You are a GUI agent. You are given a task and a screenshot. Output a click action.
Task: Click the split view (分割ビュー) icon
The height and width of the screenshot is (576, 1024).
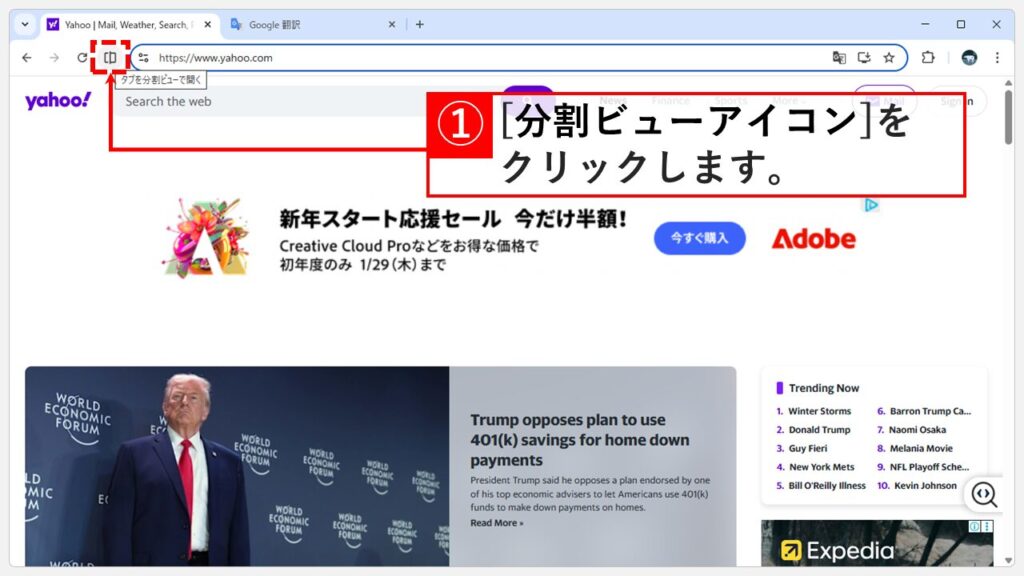pos(110,57)
